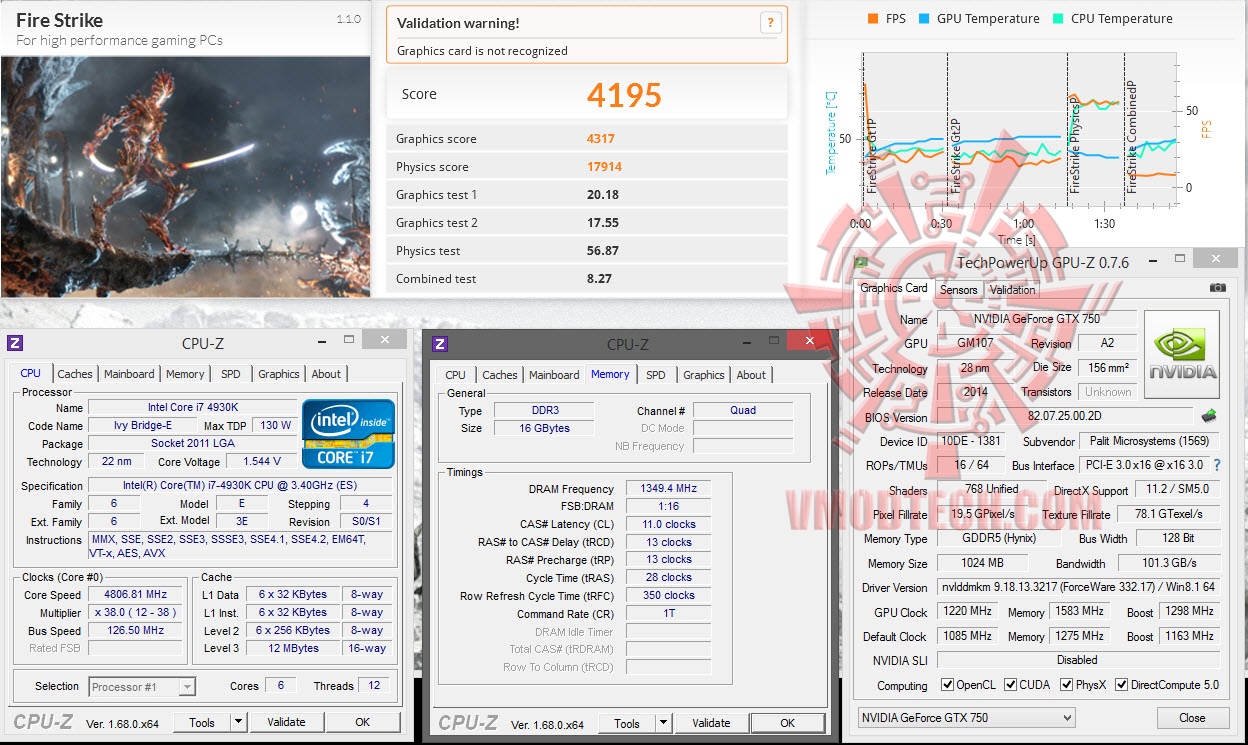The image size is (1248, 745).
Task: Open the Graphics tab in the CPU-Z memory window
Action: (x=704, y=375)
